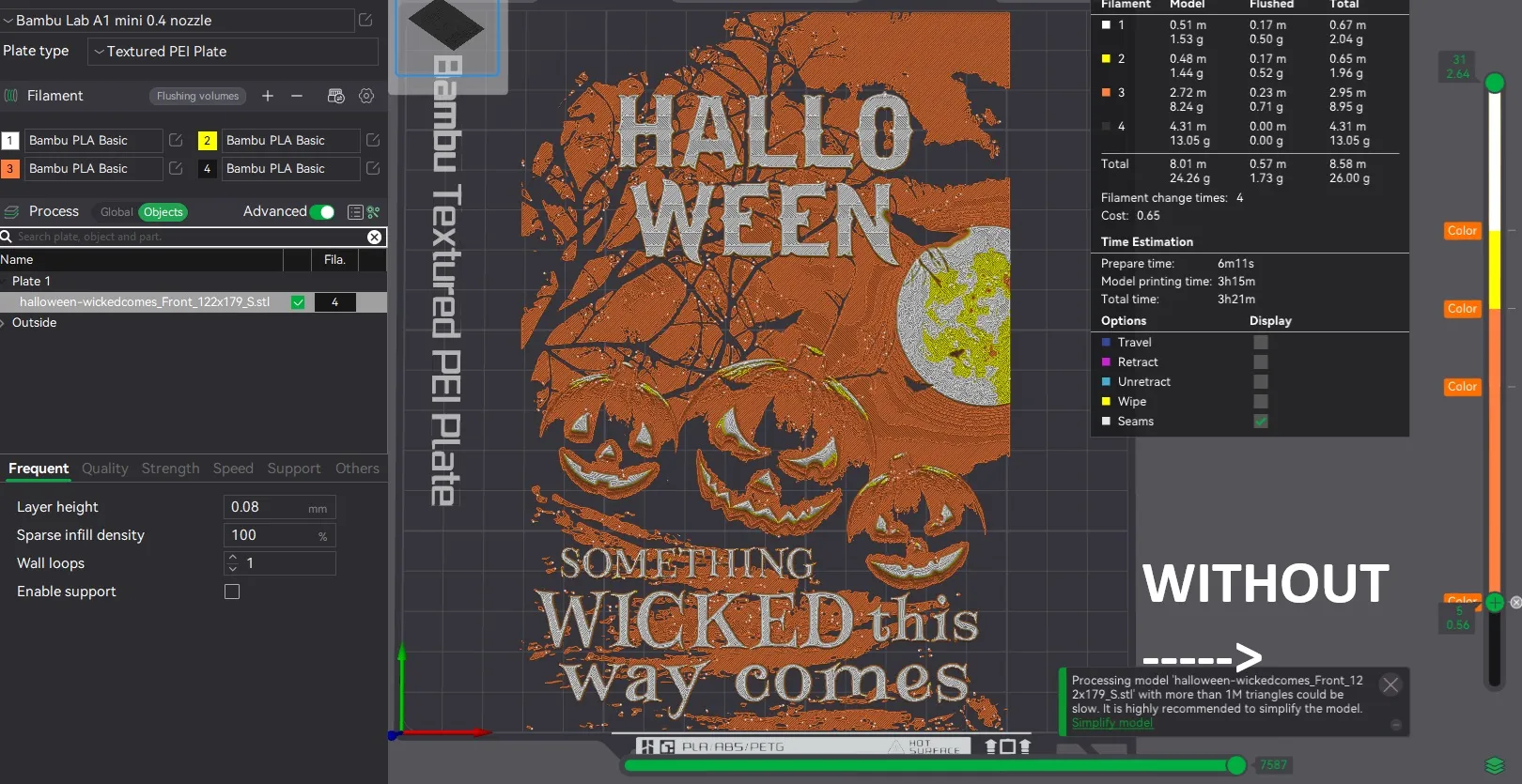Open filament 1 Bambu PLA Basic dropdown
The height and width of the screenshot is (784, 1522).
pos(93,140)
